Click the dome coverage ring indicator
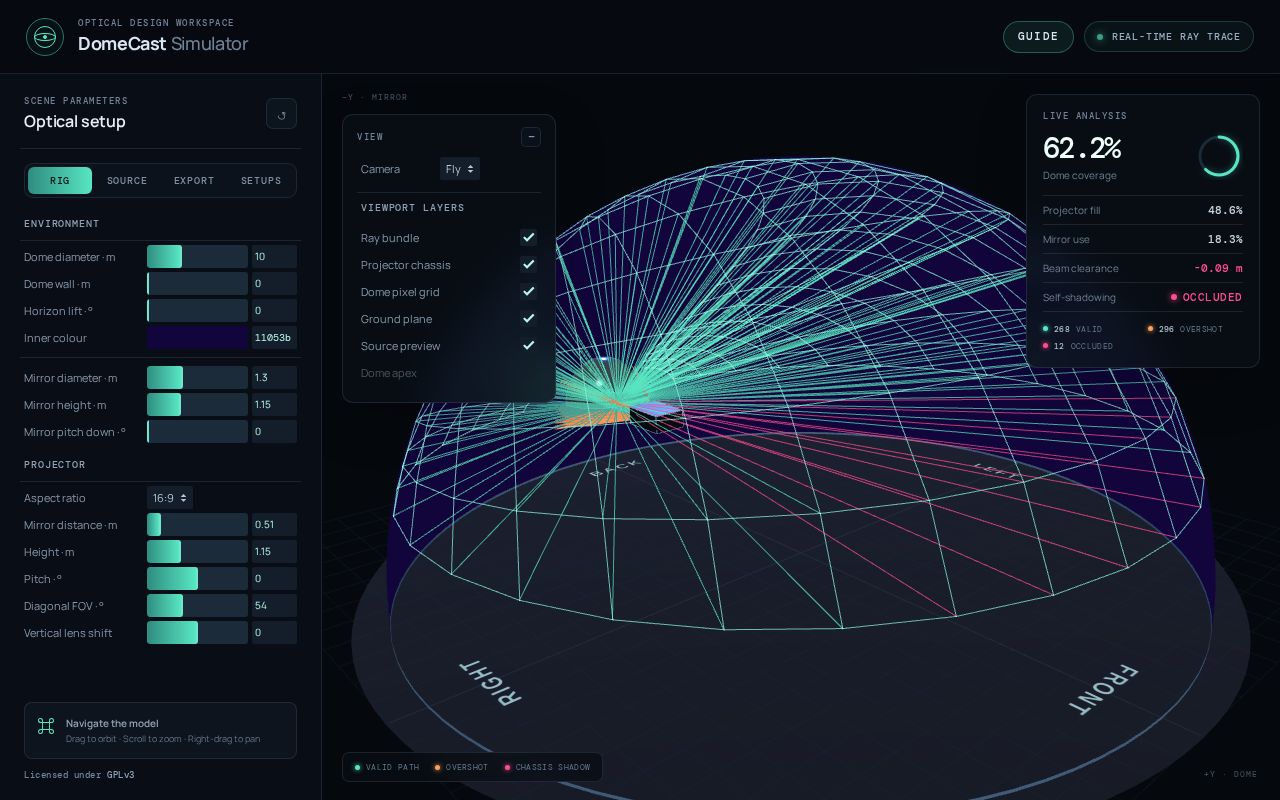1280x800 pixels. tap(1219, 156)
